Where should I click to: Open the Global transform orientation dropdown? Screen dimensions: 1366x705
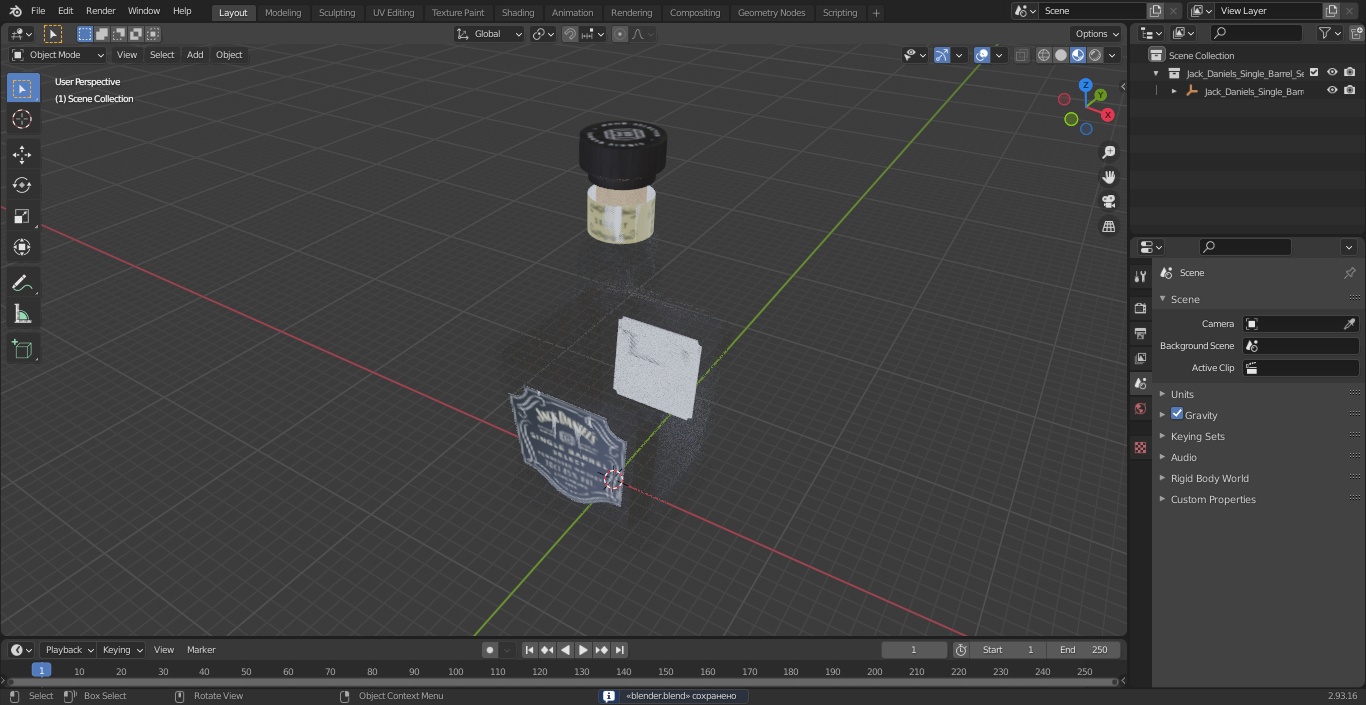489,34
